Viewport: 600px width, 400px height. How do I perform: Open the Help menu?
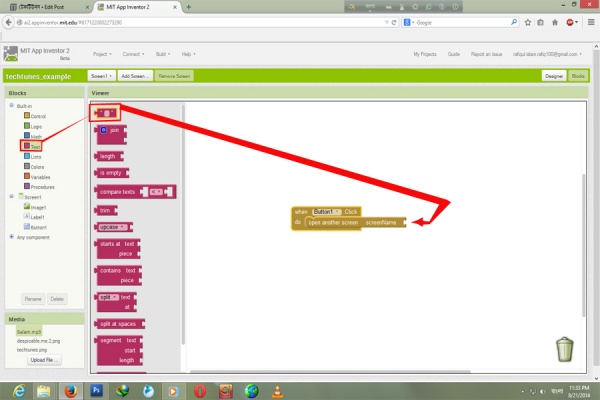point(188,54)
